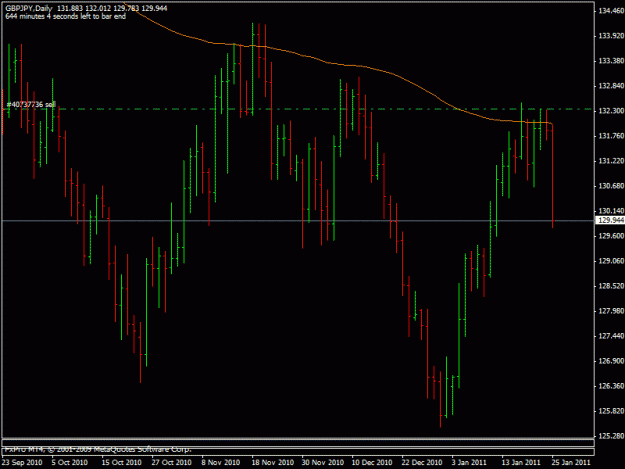Click the '15 Oct 2010' date label
625x469 pixels.
pos(122,462)
